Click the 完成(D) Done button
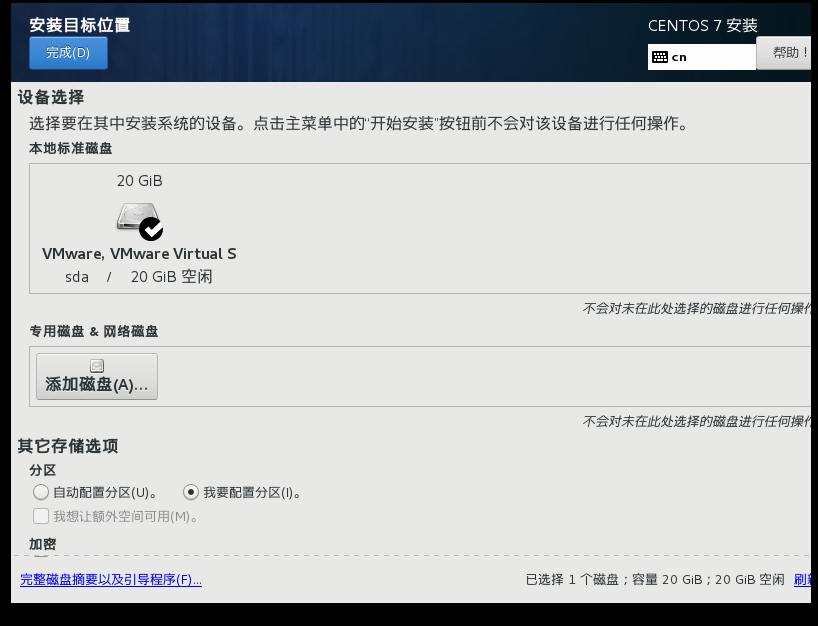818x626 pixels. click(x=68, y=53)
